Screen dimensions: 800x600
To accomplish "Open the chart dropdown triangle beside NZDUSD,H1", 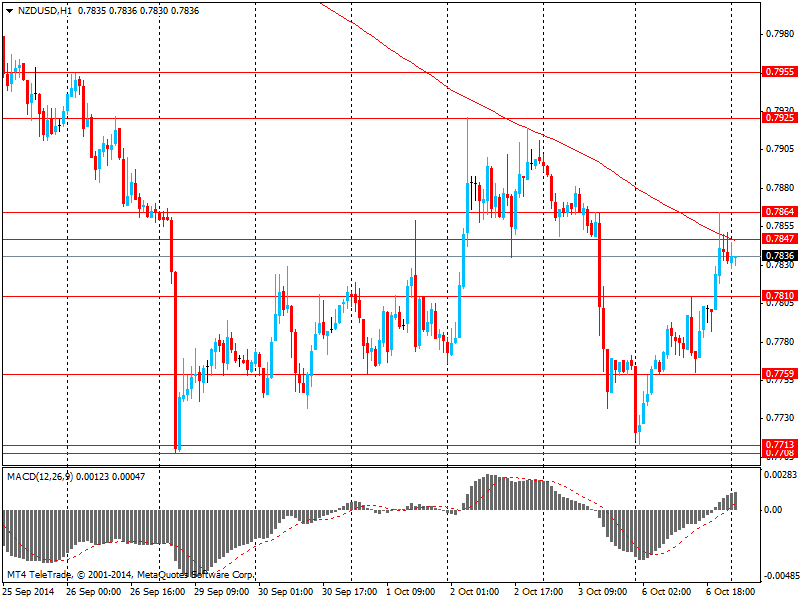I will [x=10, y=11].
